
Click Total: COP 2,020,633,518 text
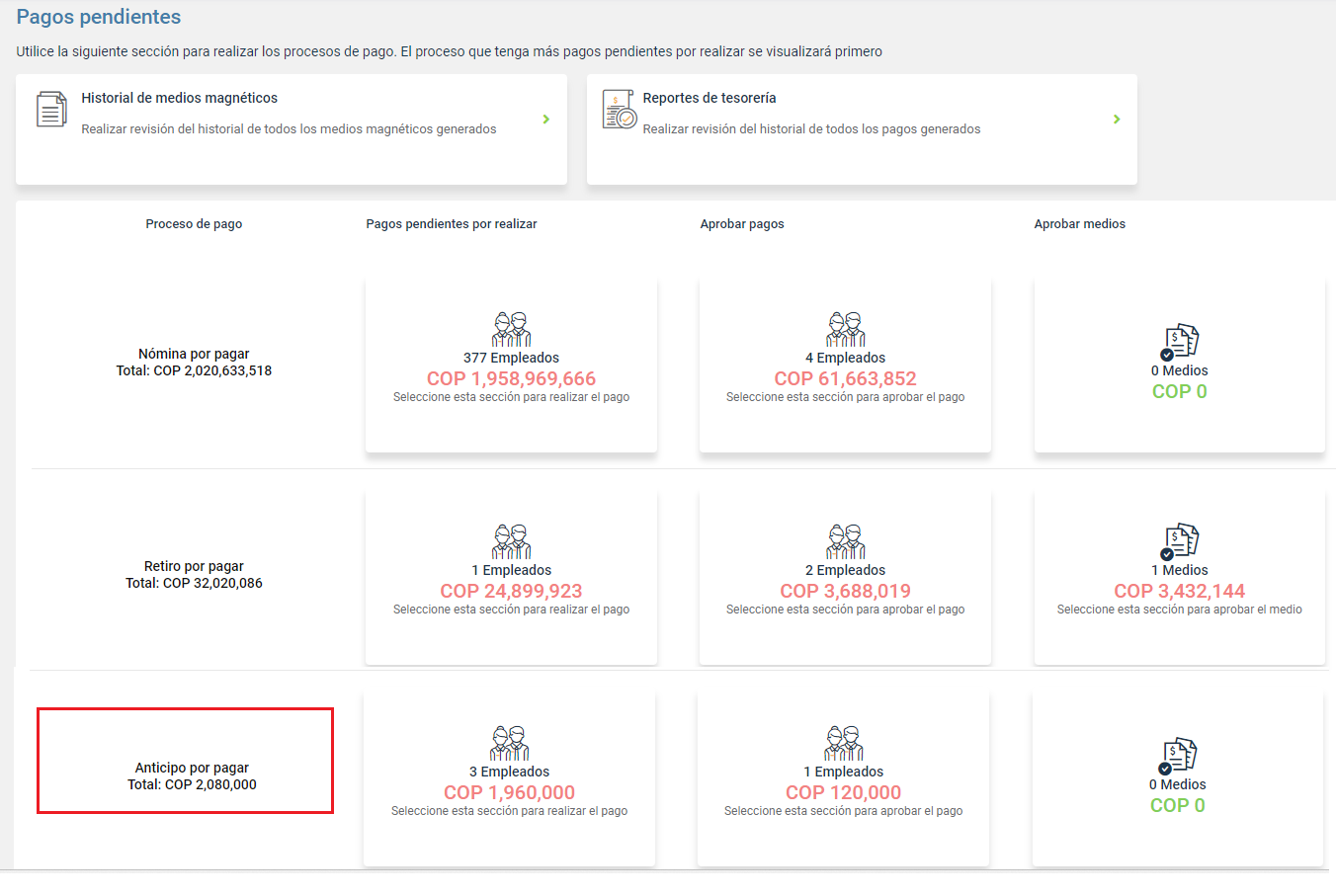(x=194, y=370)
